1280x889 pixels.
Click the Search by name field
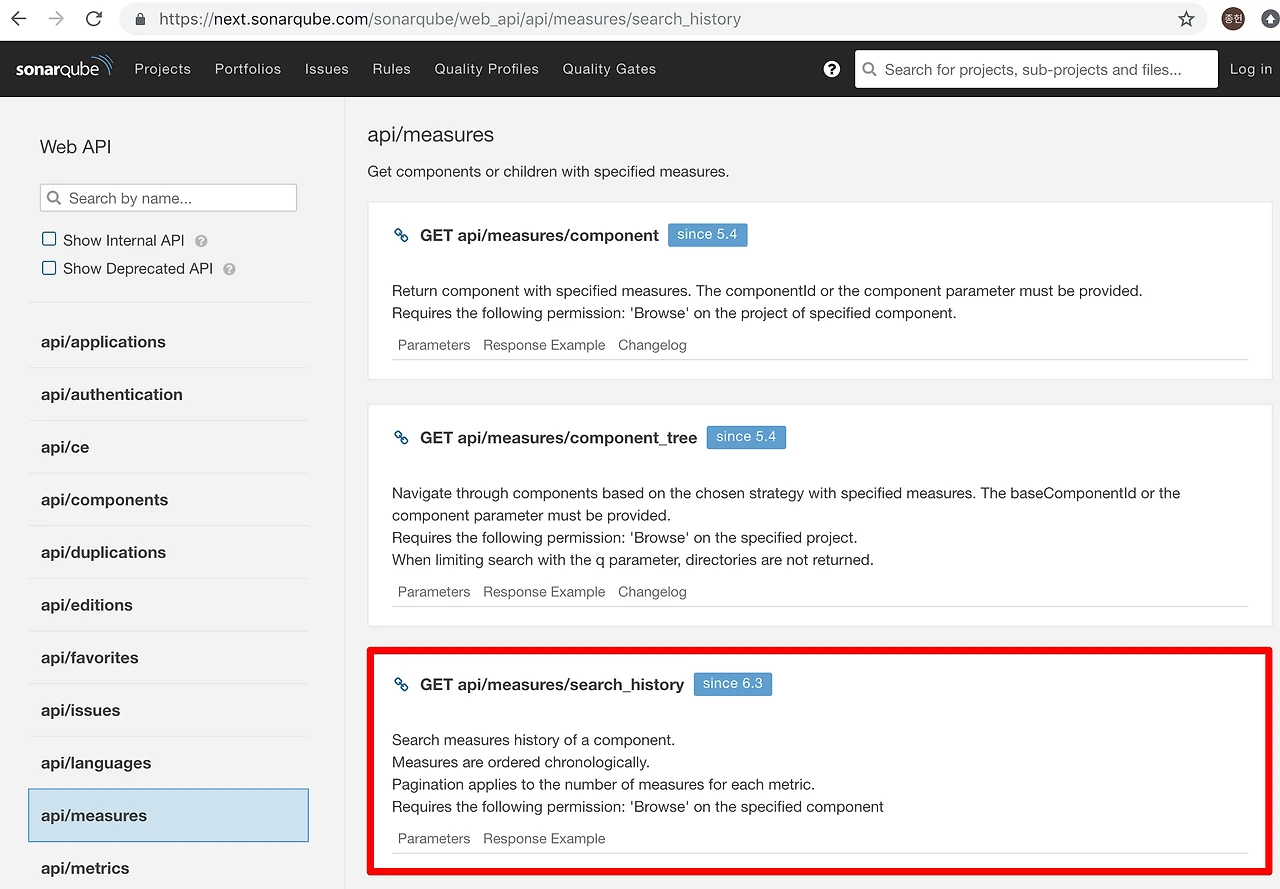pyautogui.click(x=168, y=198)
